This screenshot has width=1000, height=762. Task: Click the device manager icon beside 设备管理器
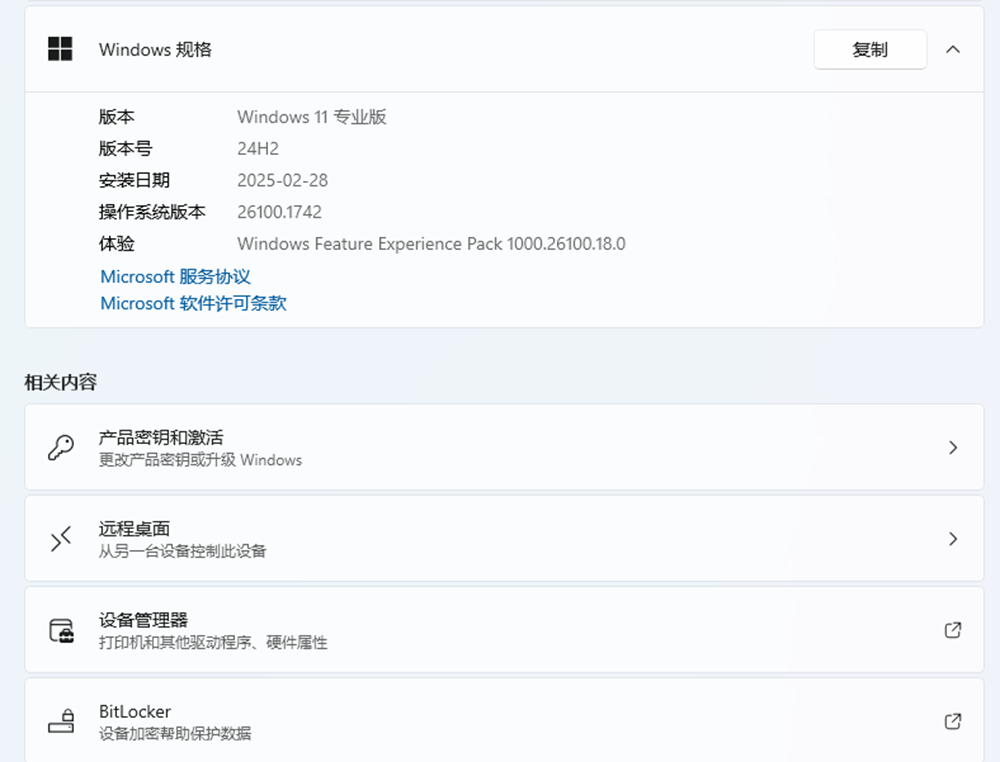coord(62,630)
